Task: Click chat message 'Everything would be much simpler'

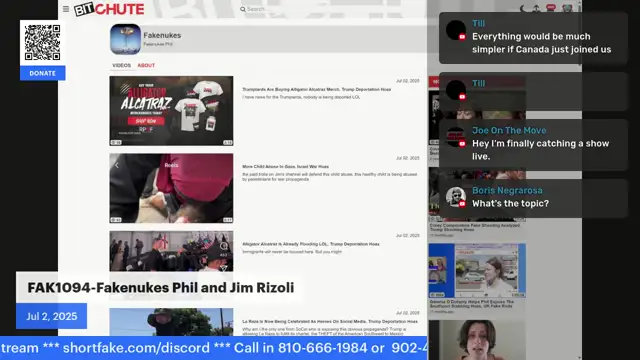Action: 542,43
